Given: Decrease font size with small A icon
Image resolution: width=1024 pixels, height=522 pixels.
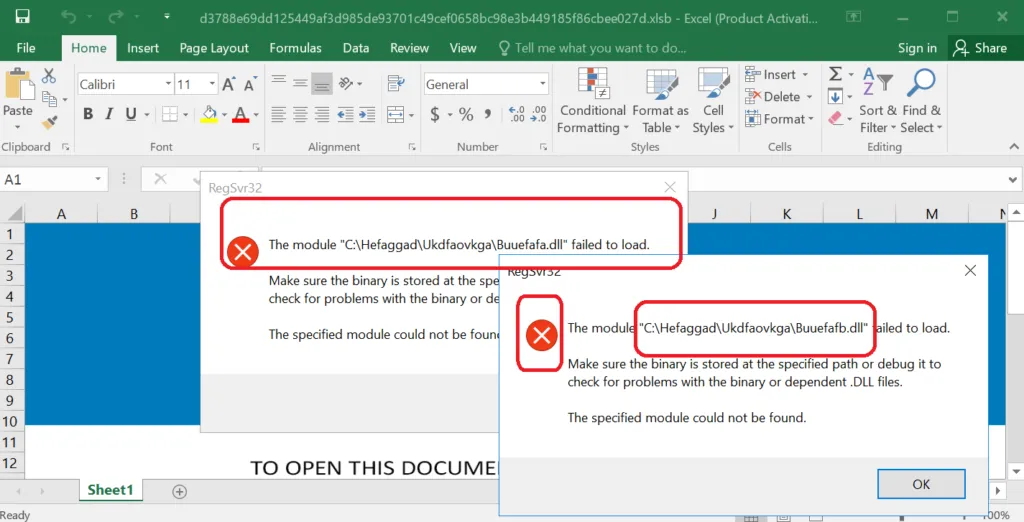Looking at the screenshot, I should tap(250, 84).
